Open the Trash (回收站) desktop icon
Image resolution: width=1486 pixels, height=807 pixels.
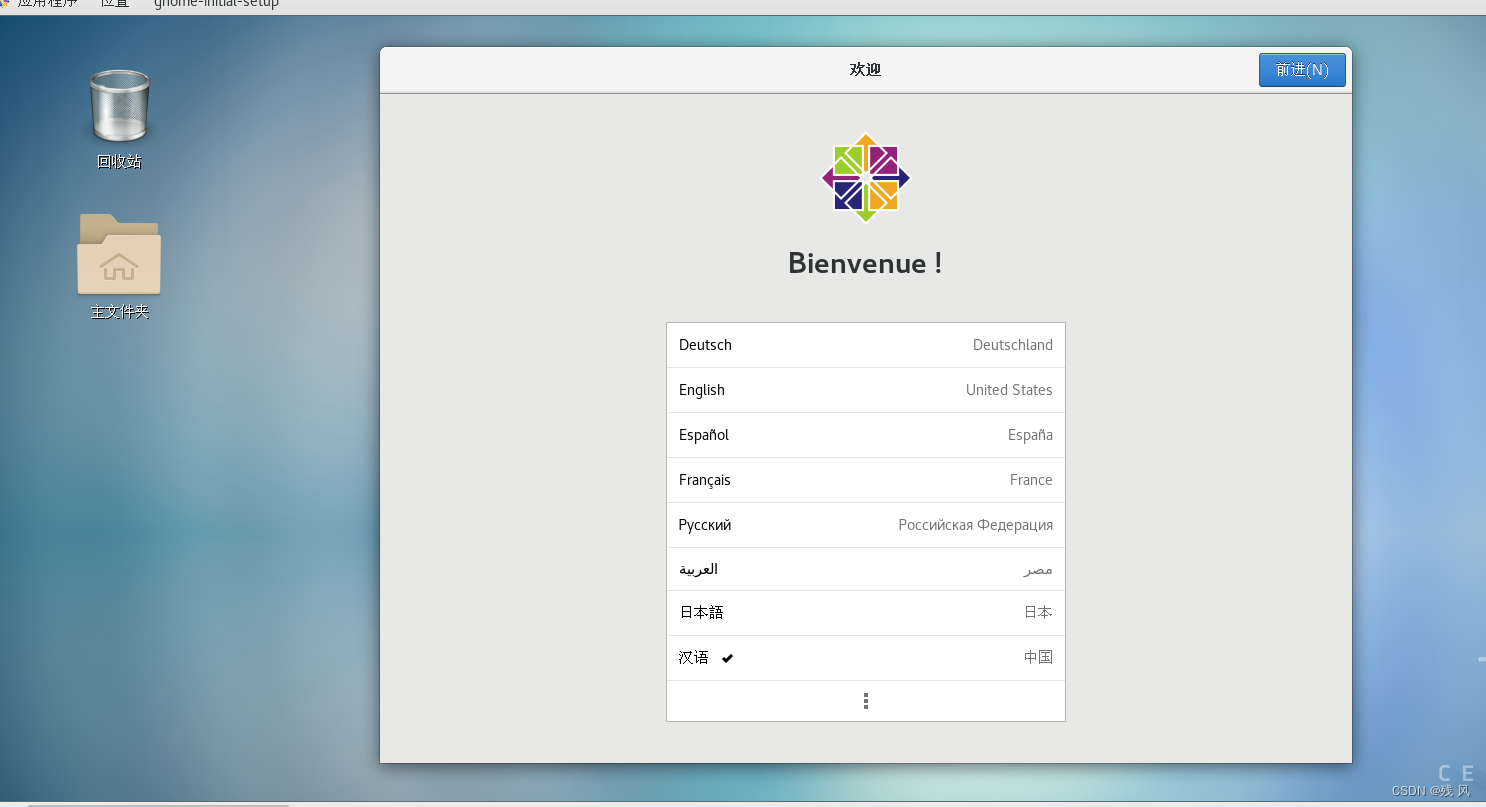(x=119, y=118)
